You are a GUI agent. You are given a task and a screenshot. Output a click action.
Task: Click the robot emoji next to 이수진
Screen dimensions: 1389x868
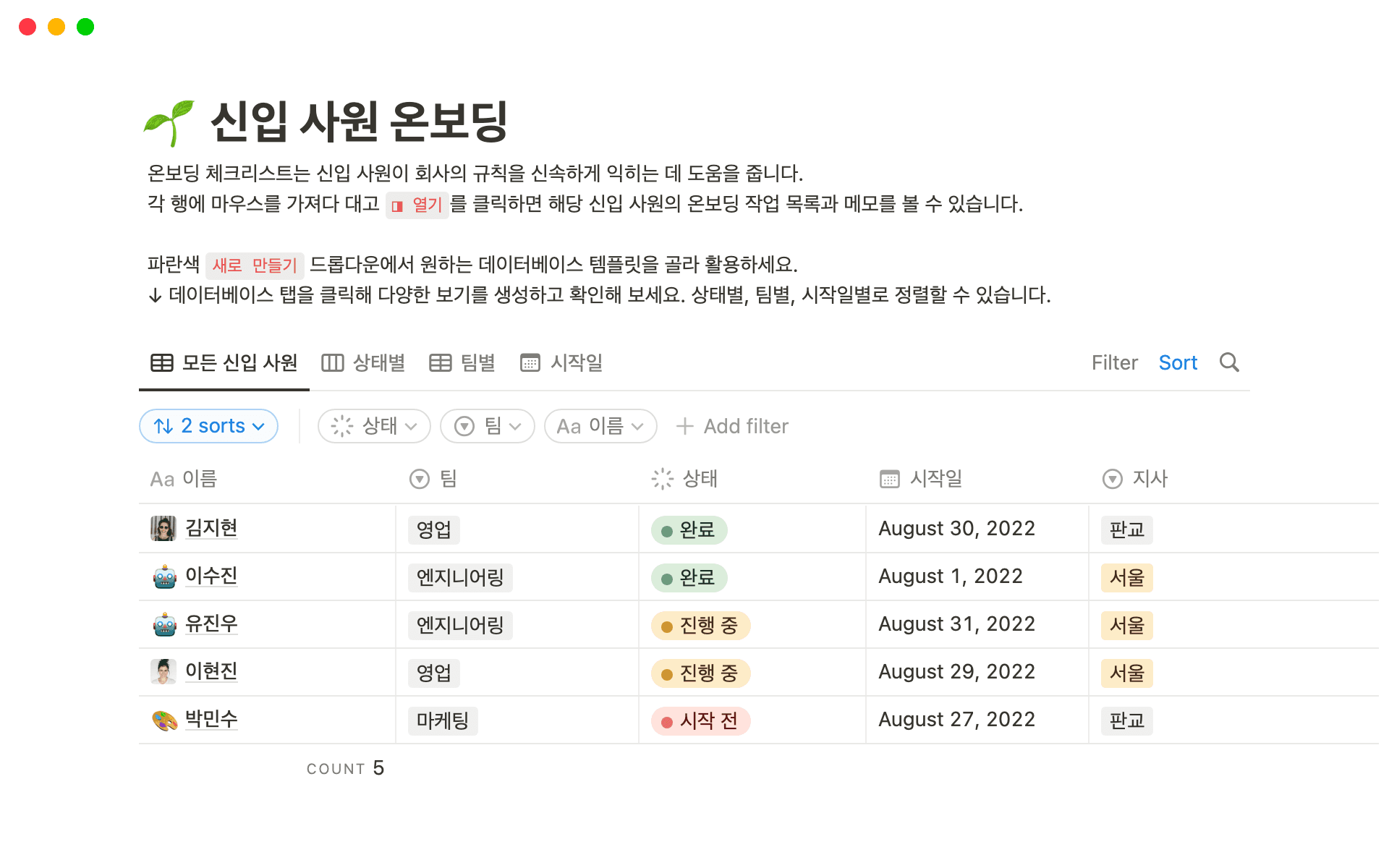pos(163,576)
